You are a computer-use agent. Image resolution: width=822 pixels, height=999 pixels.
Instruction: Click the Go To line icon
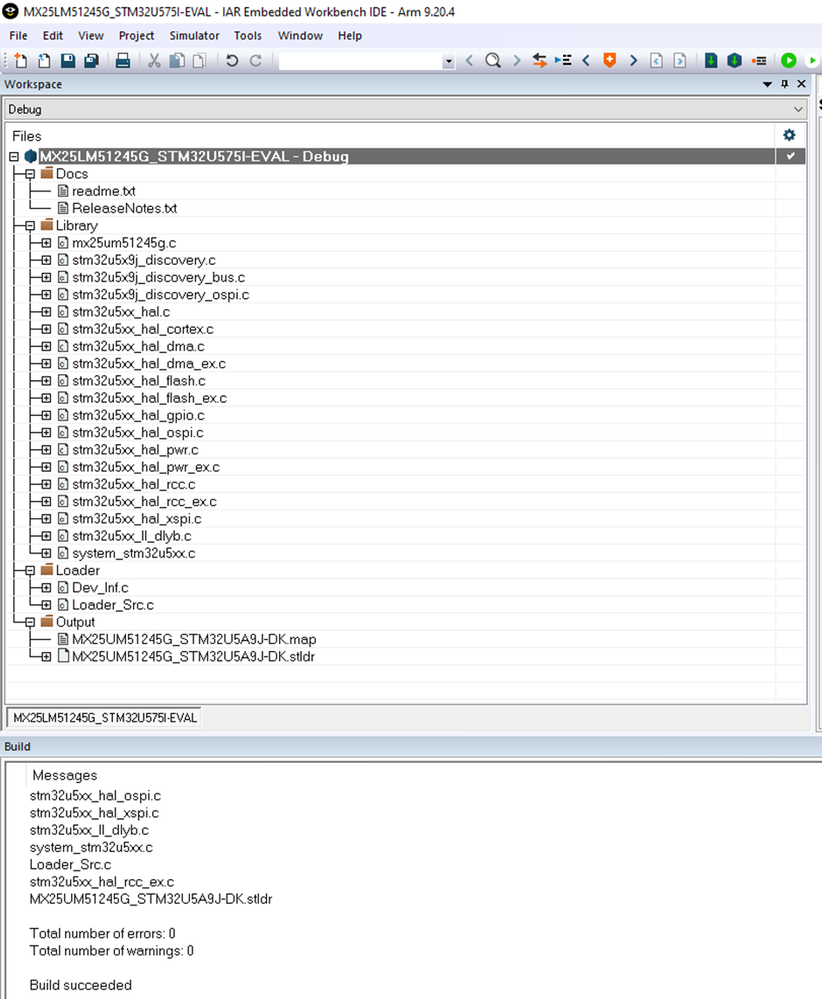coord(563,61)
